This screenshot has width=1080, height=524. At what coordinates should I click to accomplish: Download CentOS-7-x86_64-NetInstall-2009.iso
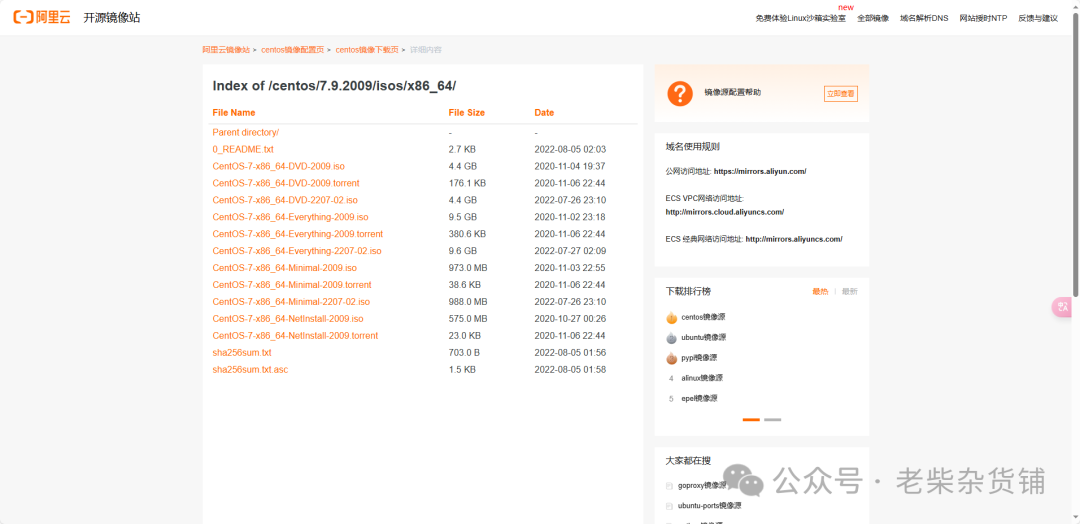point(288,319)
